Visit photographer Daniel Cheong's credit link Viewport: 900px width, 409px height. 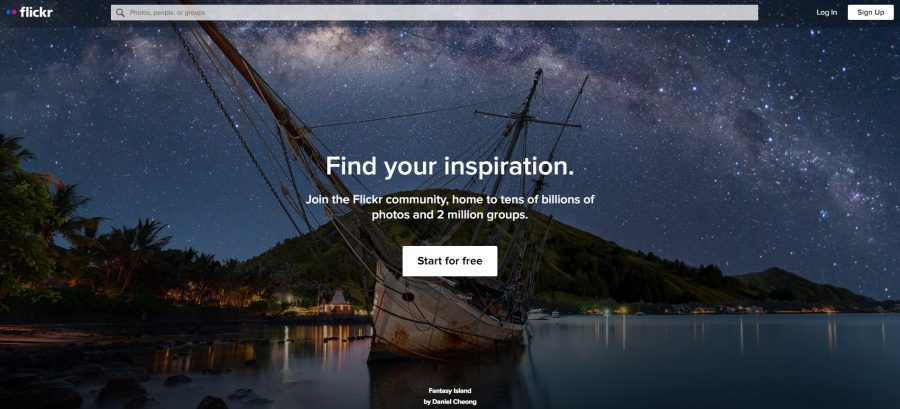point(449,402)
